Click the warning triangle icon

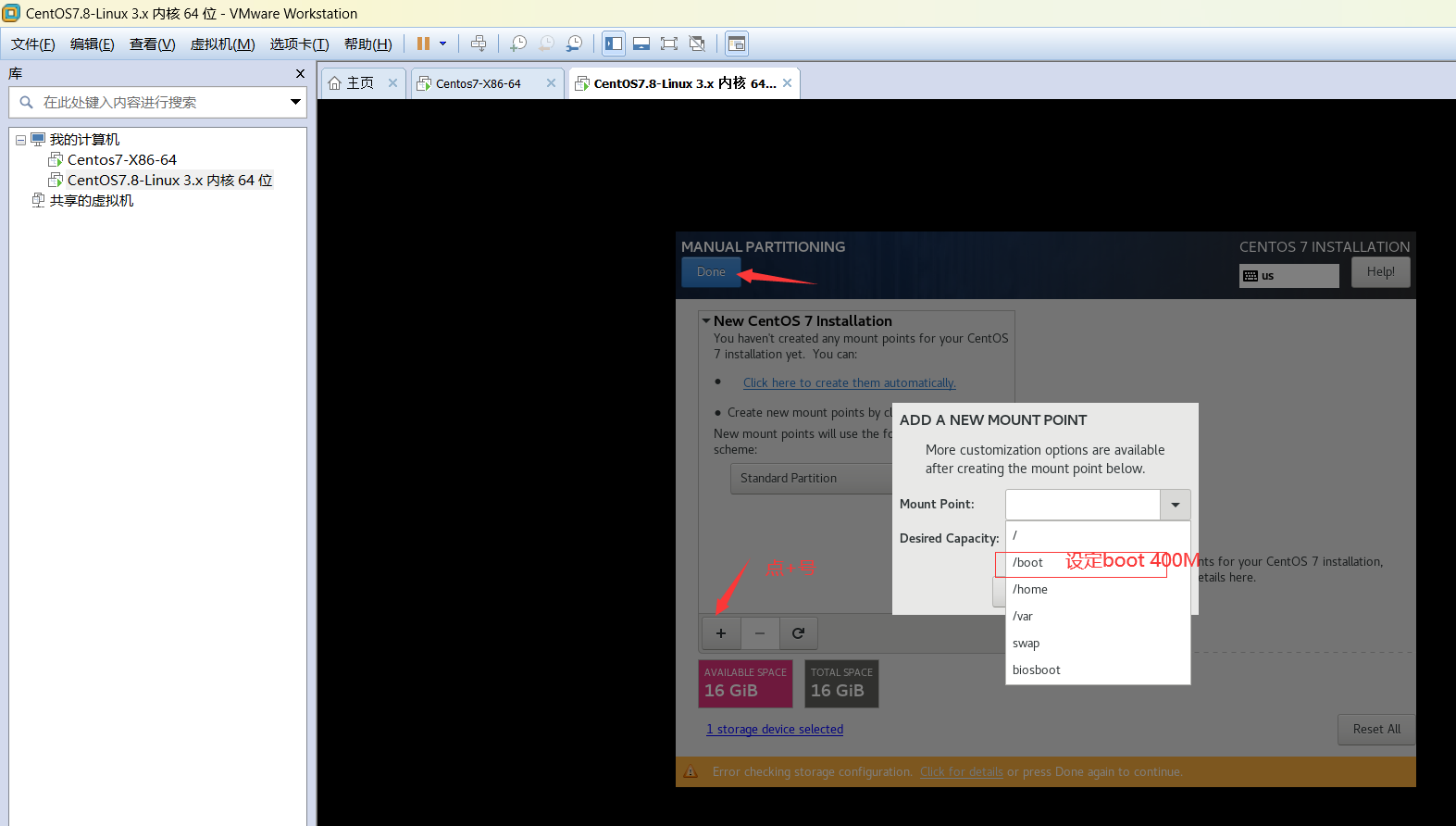coord(691,771)
